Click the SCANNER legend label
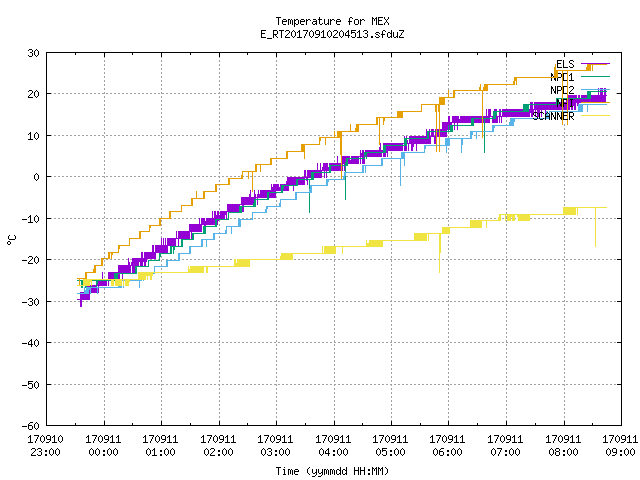The height and width of the screenshot is (480, 640). (x=553, y=116)
